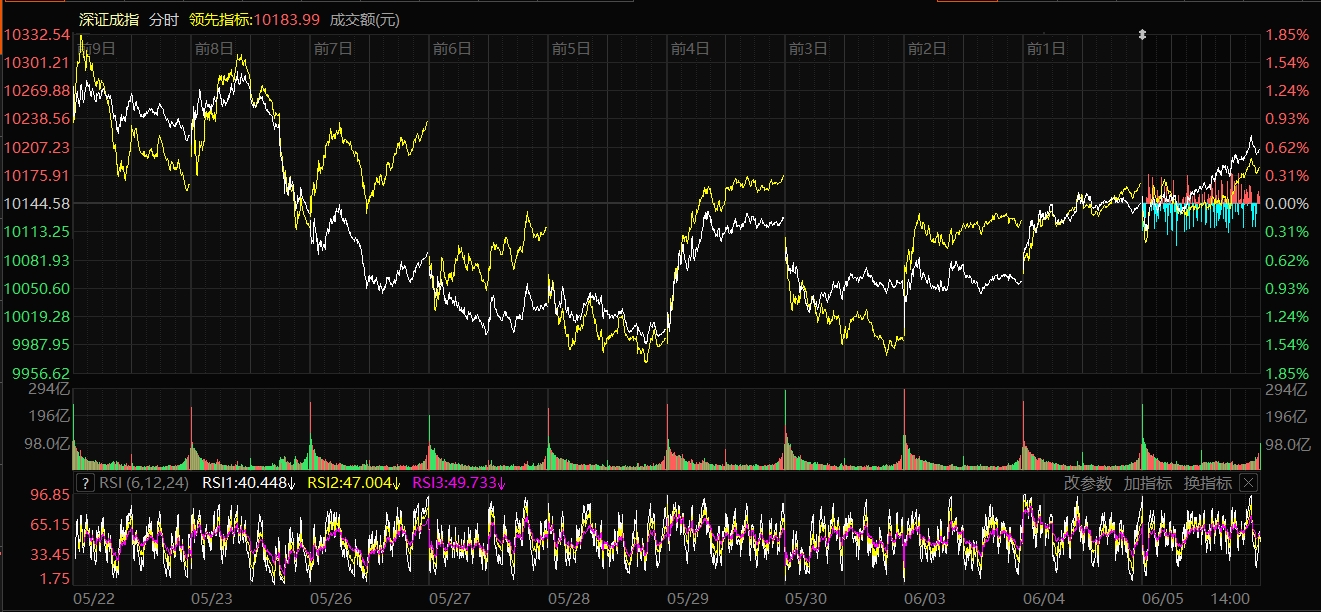Click the 10144.58 baseline price value
The image size is (1321, 612).
pyautogui.click(x=37, y=204)
